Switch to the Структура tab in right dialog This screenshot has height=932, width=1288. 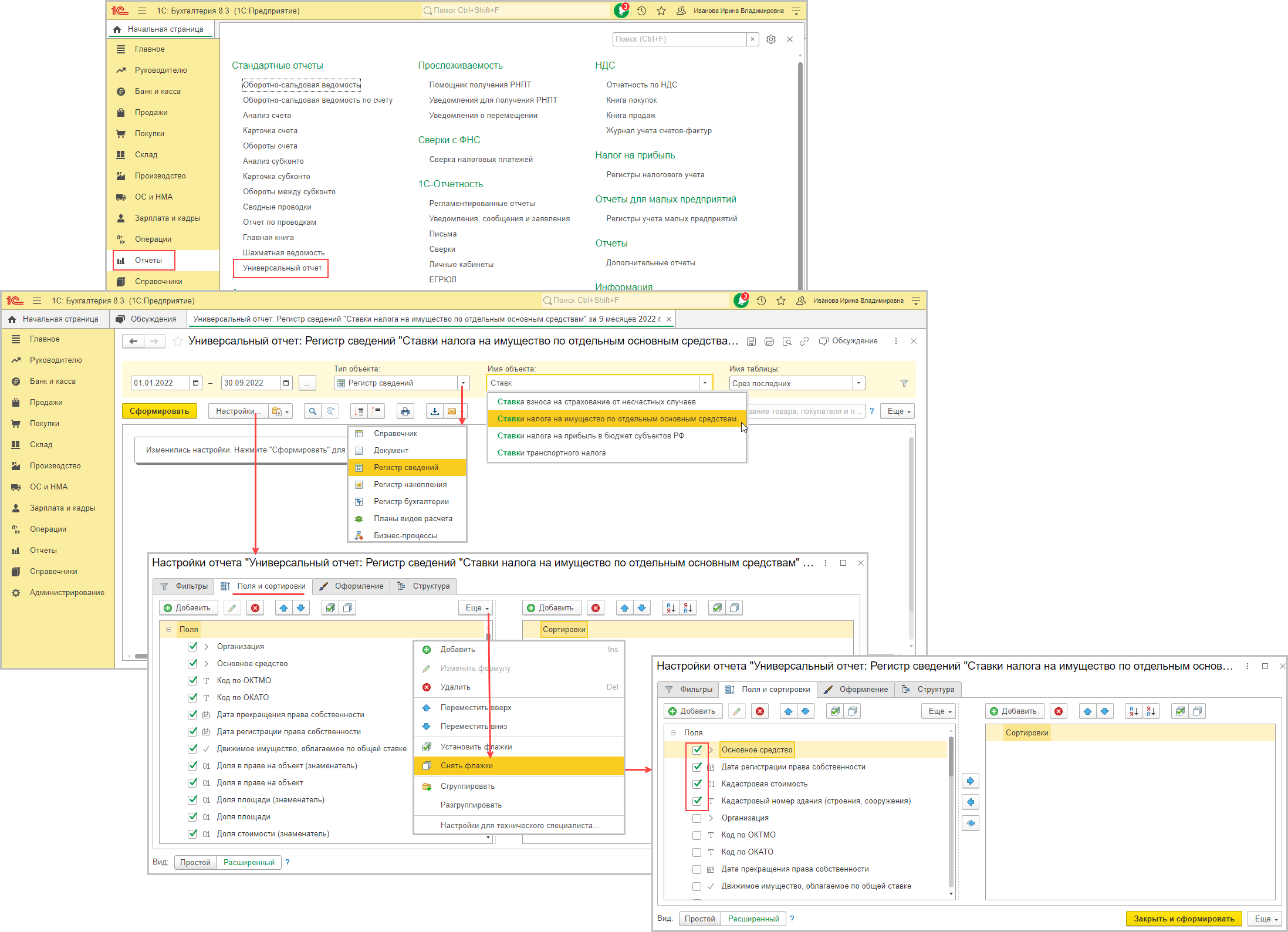[929, 690]
